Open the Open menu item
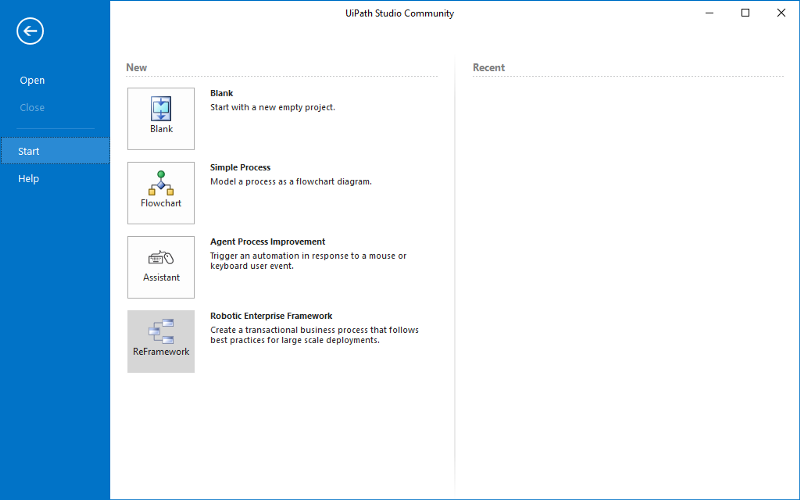This screenshot has height=500, width=800. [x=32, y=80]
